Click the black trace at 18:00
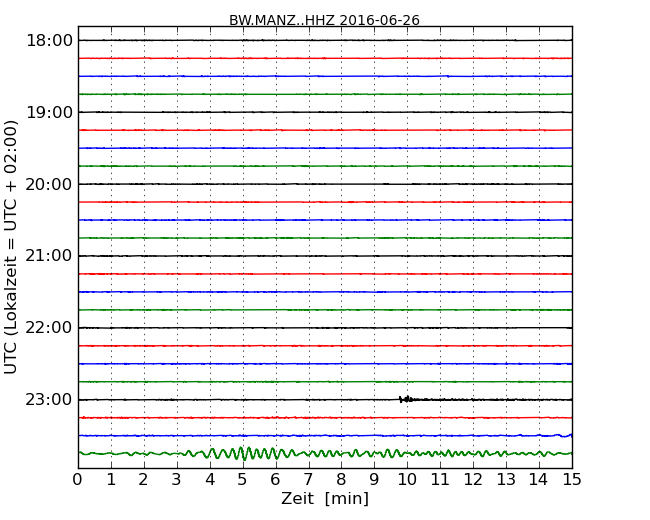 (x=325, y=40)
